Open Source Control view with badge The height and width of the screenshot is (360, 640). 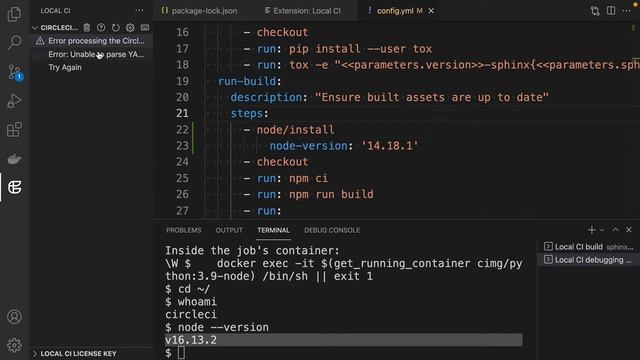15,72
